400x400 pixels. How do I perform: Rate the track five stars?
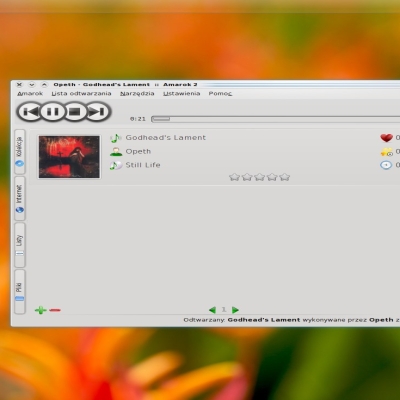point(284,177)
